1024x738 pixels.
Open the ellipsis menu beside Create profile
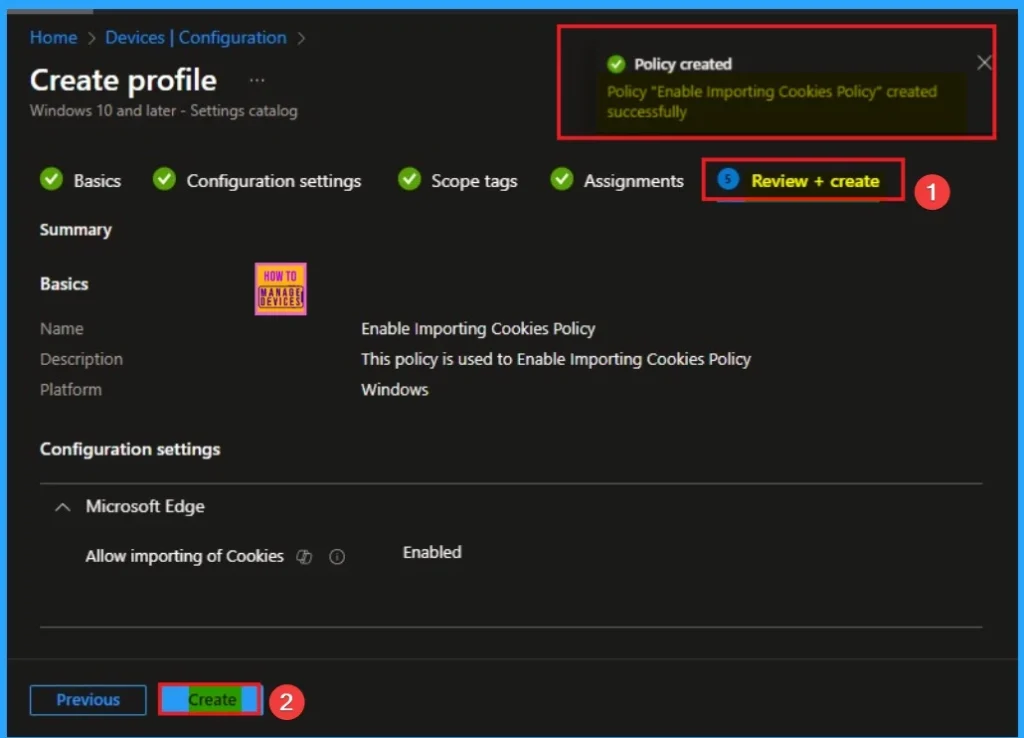point(257,80)
